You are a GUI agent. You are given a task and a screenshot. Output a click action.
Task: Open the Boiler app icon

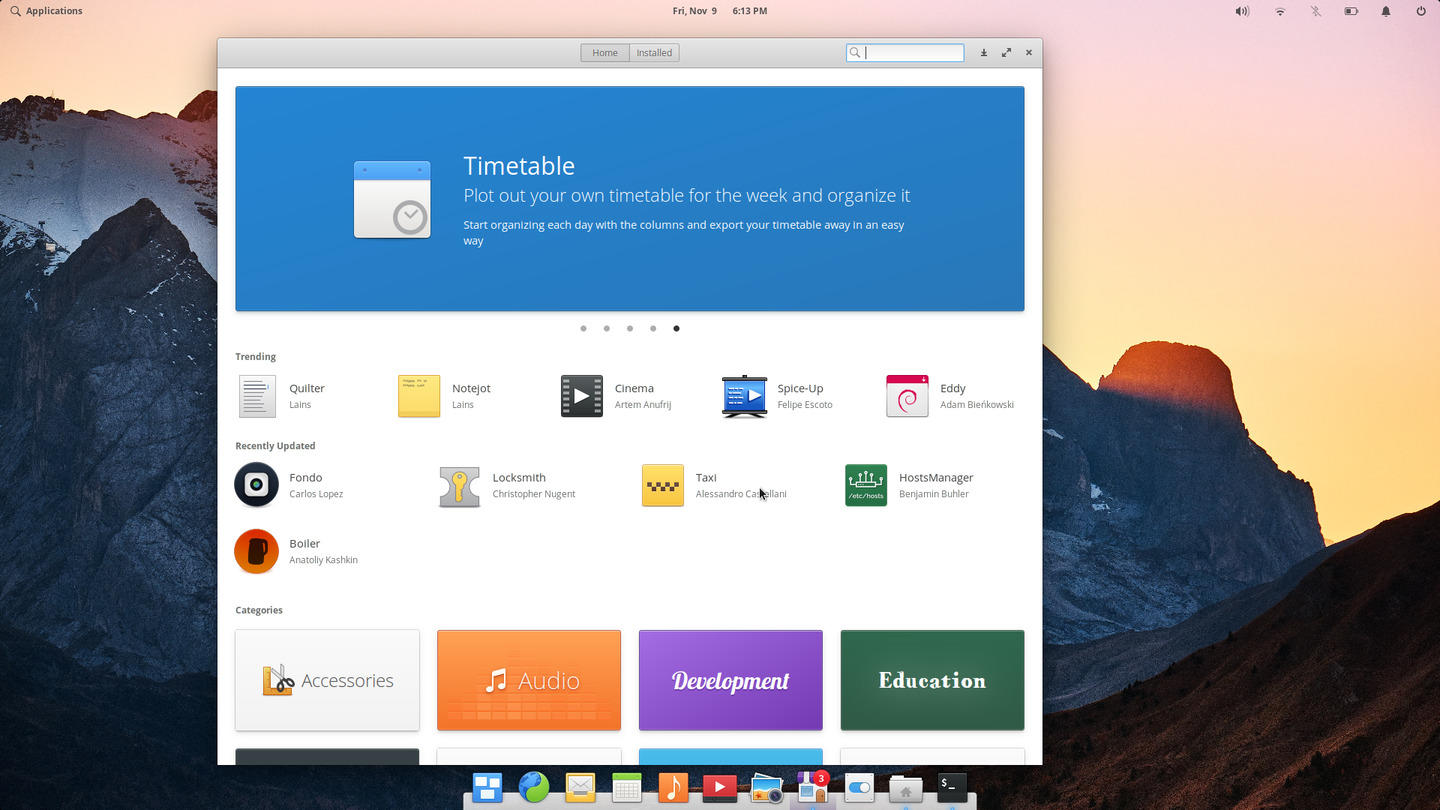(x=257, y=551)
